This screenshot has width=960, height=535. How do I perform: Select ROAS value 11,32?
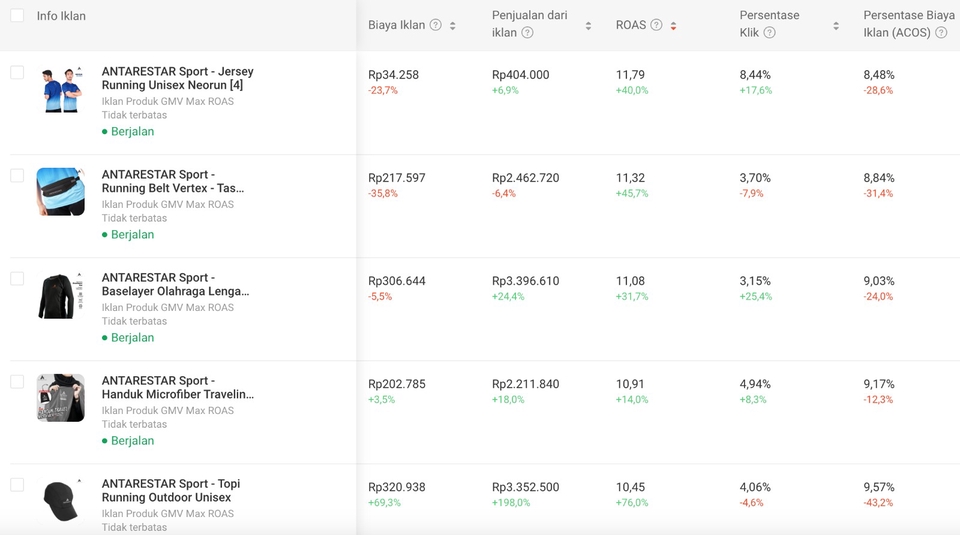[631, 178]
